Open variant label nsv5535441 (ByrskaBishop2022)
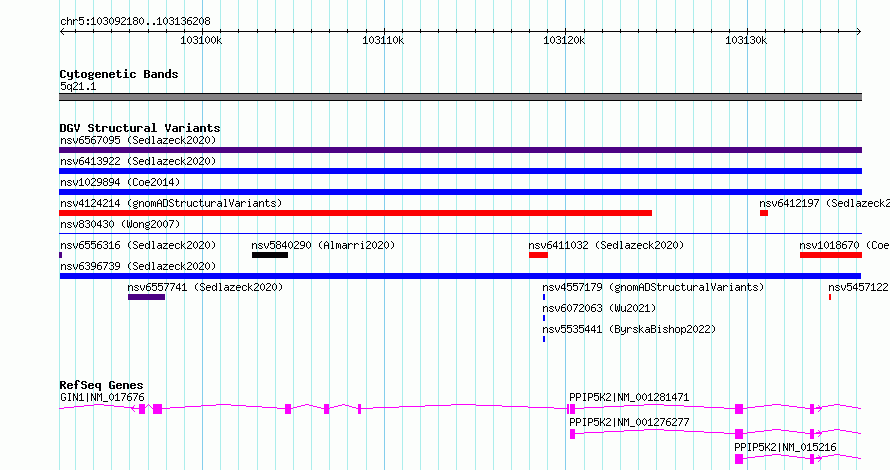This screenshot has height=470, width=890. pyautogui.click(x=629, y=329)
